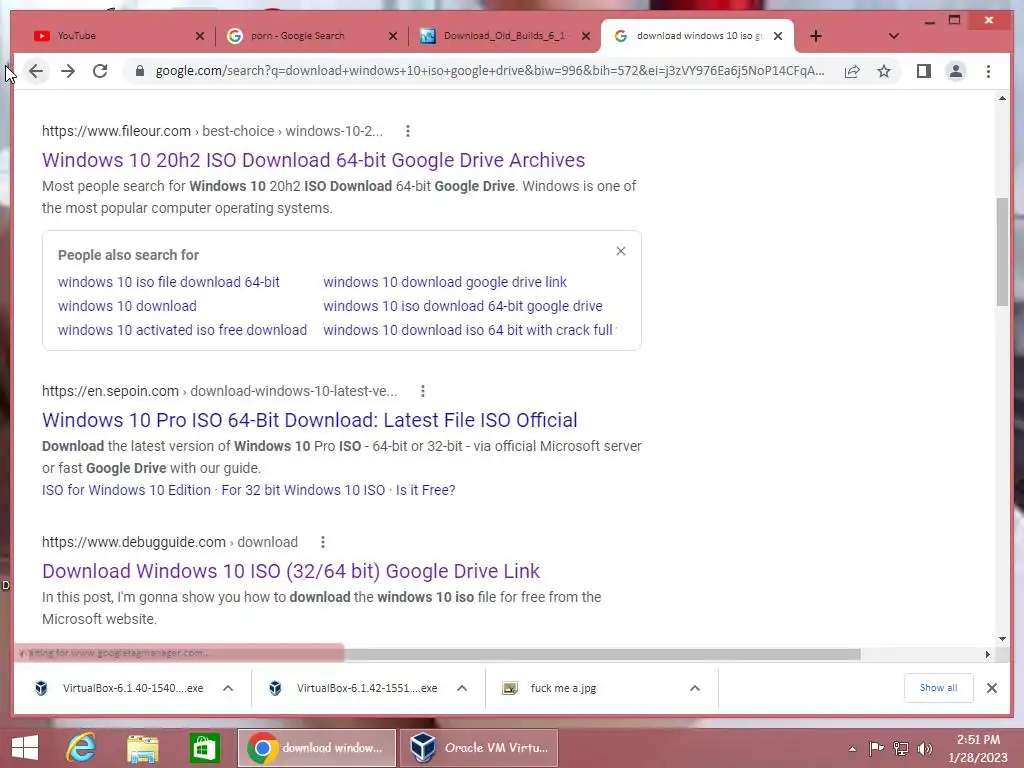Expand options for the jpg download
The width and height of the screenshot is (1024, 768).
pyautogui.click(x=695, y=688)
